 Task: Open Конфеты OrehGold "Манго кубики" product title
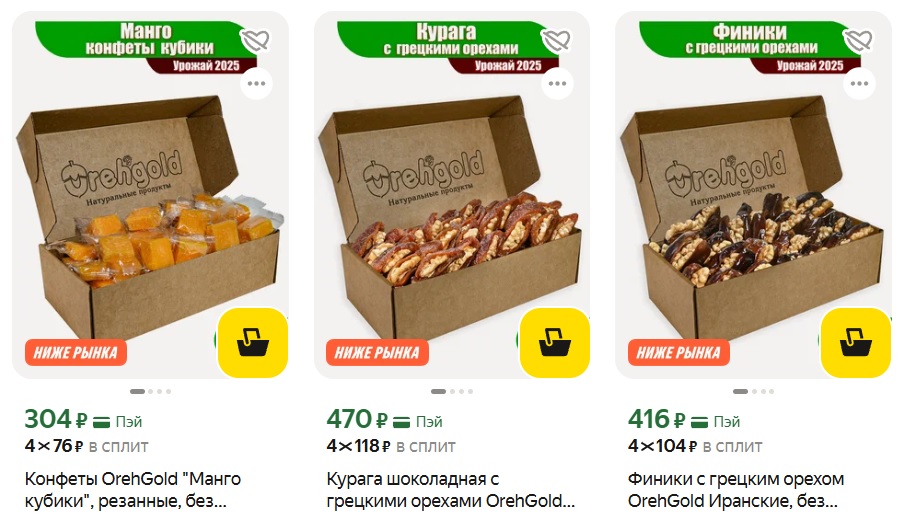tap(133, 490)
